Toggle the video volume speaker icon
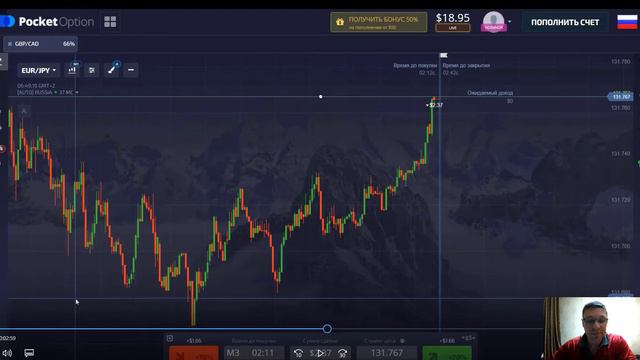The width and height of the screenshot is (640, 360). click(x=7, y=353)
